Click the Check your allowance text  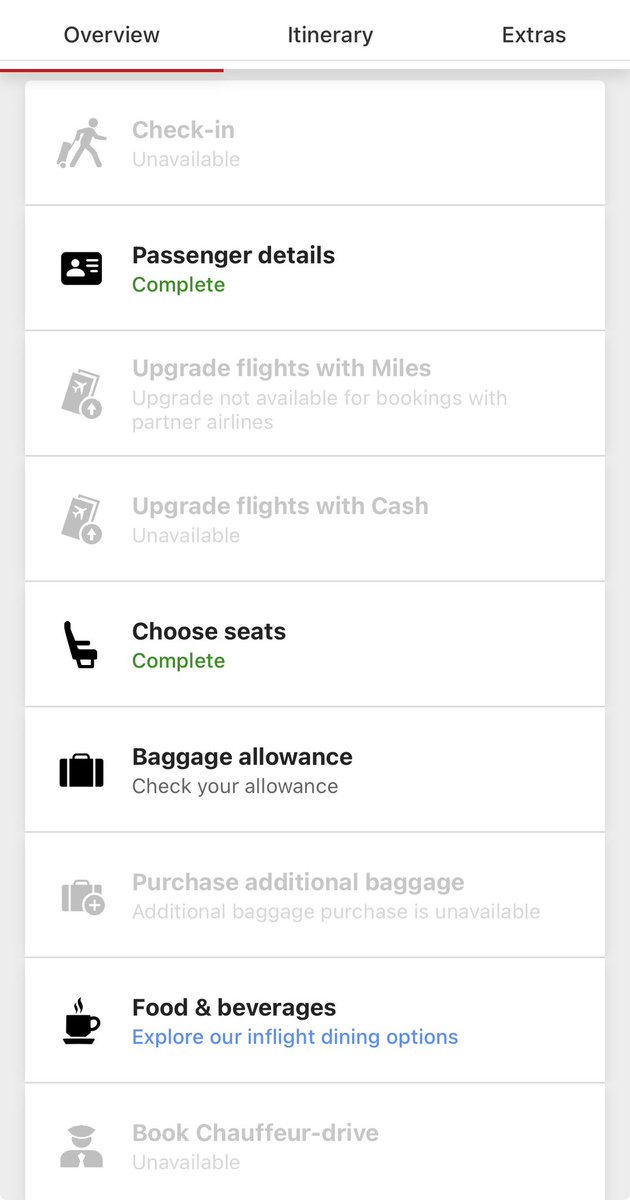pyautogui.click(x=235, y=786)
